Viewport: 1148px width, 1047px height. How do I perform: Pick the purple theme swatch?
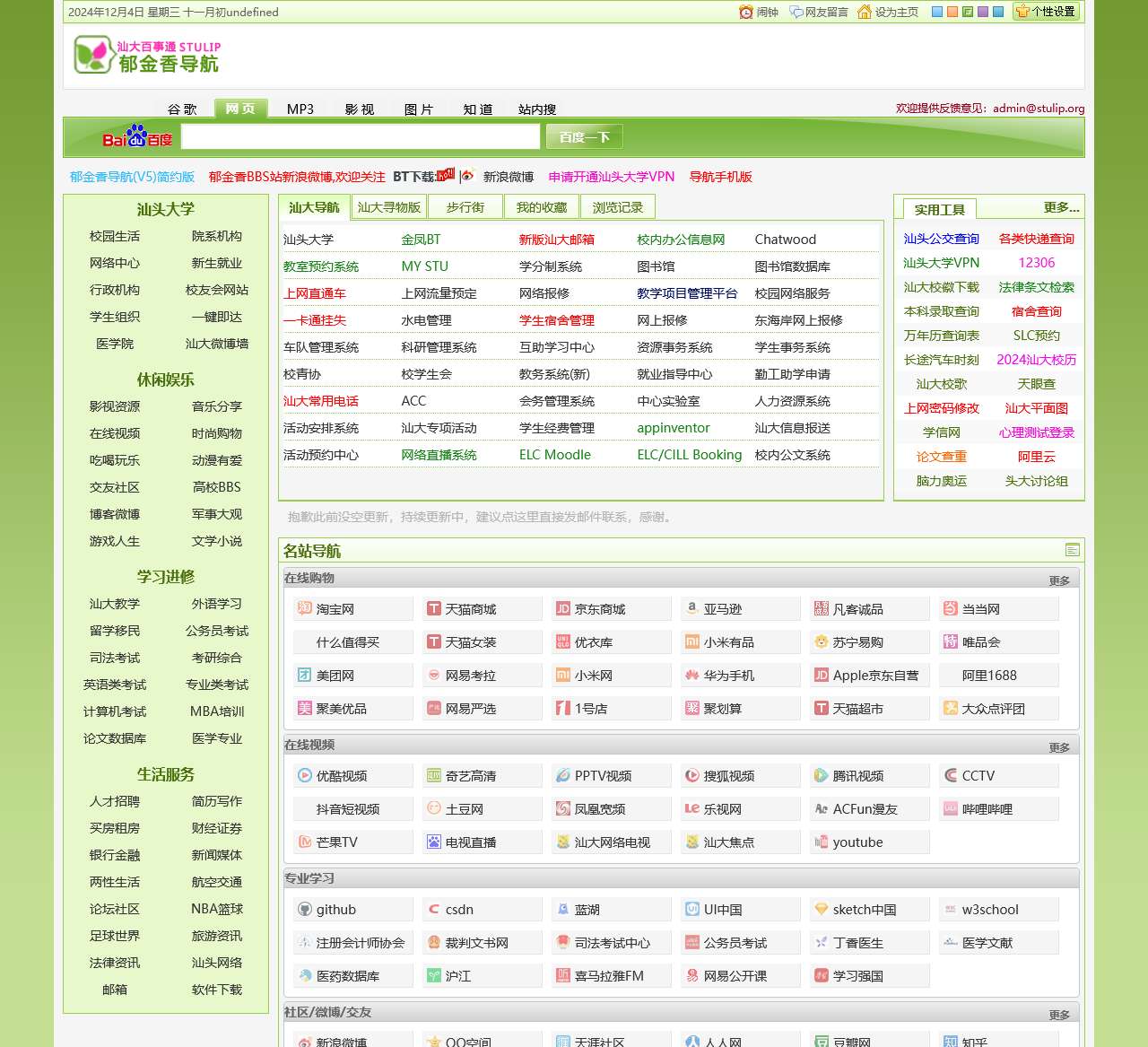click(983, 12)
